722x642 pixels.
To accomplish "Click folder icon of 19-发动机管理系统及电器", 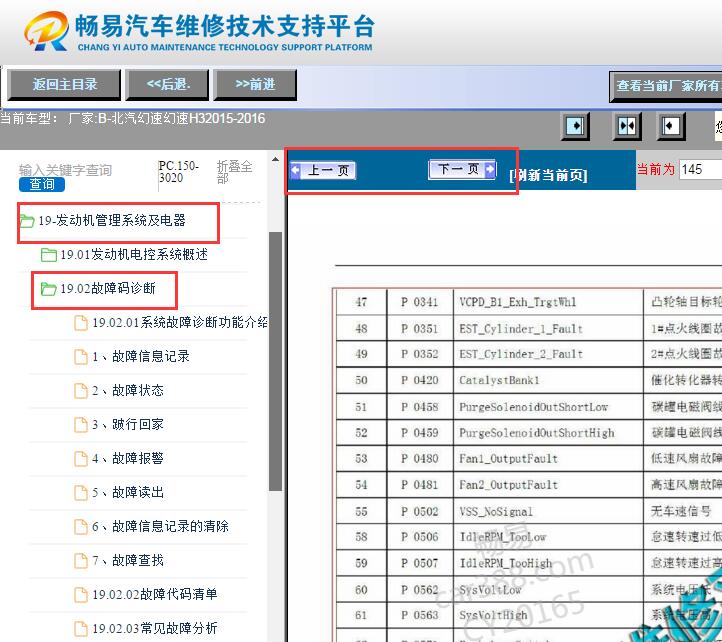I will 27,221.
